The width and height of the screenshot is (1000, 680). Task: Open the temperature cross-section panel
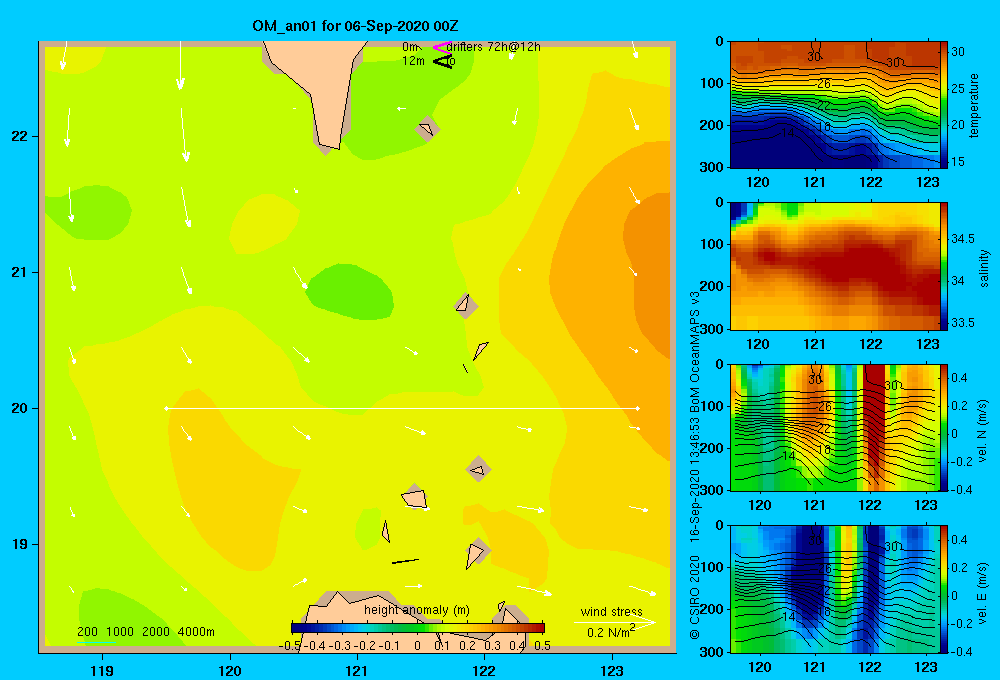point(834,105)
